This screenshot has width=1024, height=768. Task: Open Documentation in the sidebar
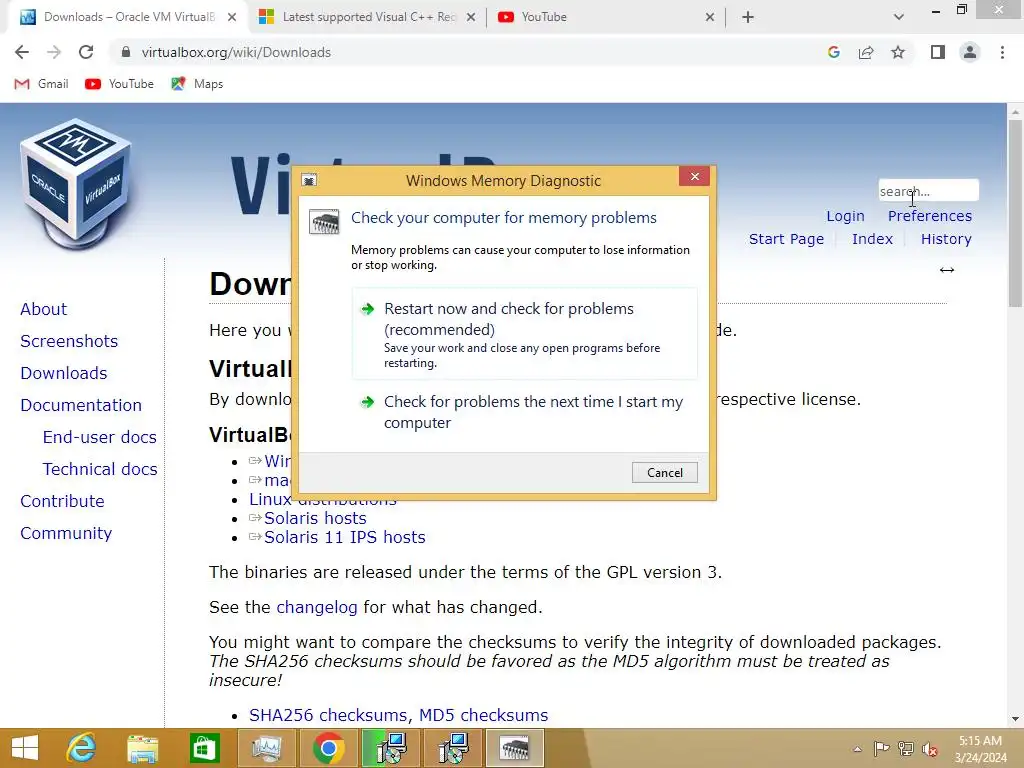tap(80, 405)
